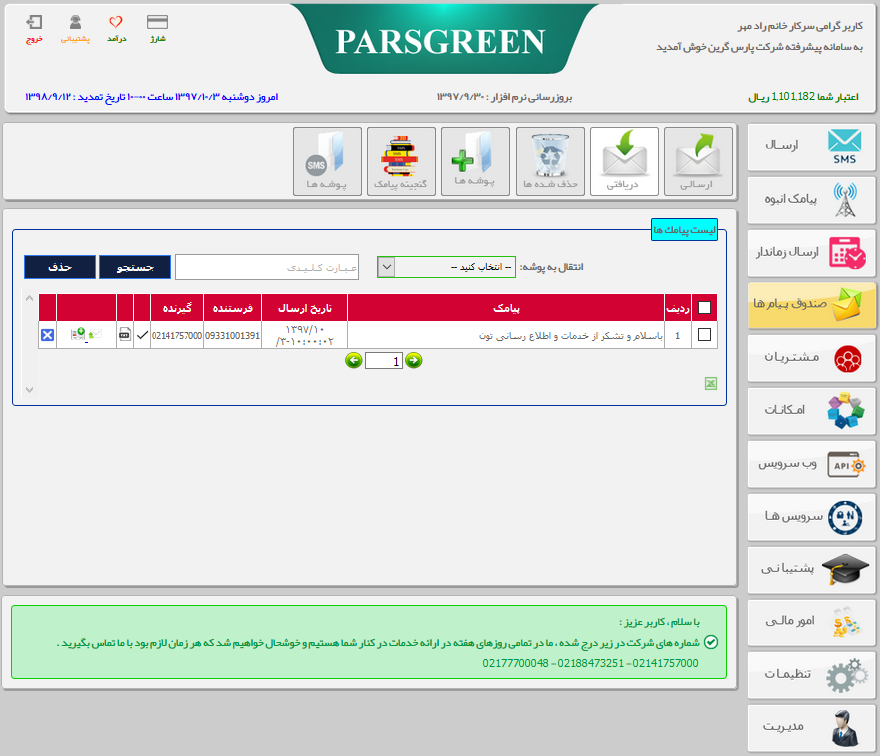Open the received messages (دریافتی) inbox
The image size is (880, 756).
click(x=624, y=160)
